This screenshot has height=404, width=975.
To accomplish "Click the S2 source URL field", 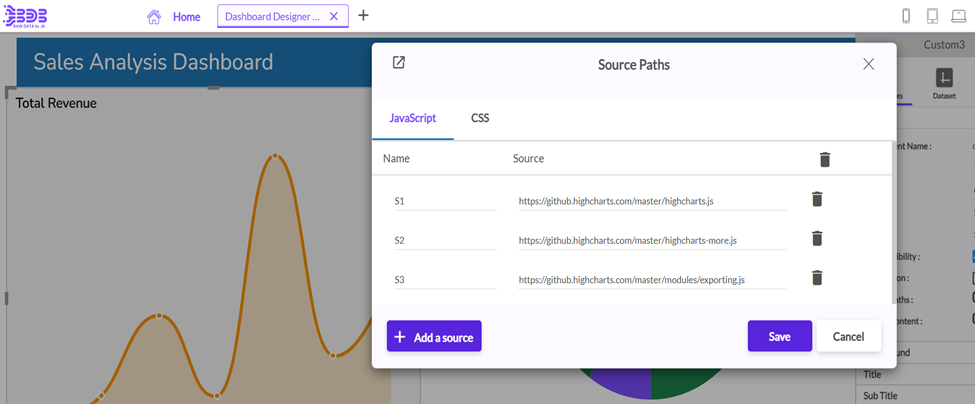I will pyautogui.click(x=651, y=240).
